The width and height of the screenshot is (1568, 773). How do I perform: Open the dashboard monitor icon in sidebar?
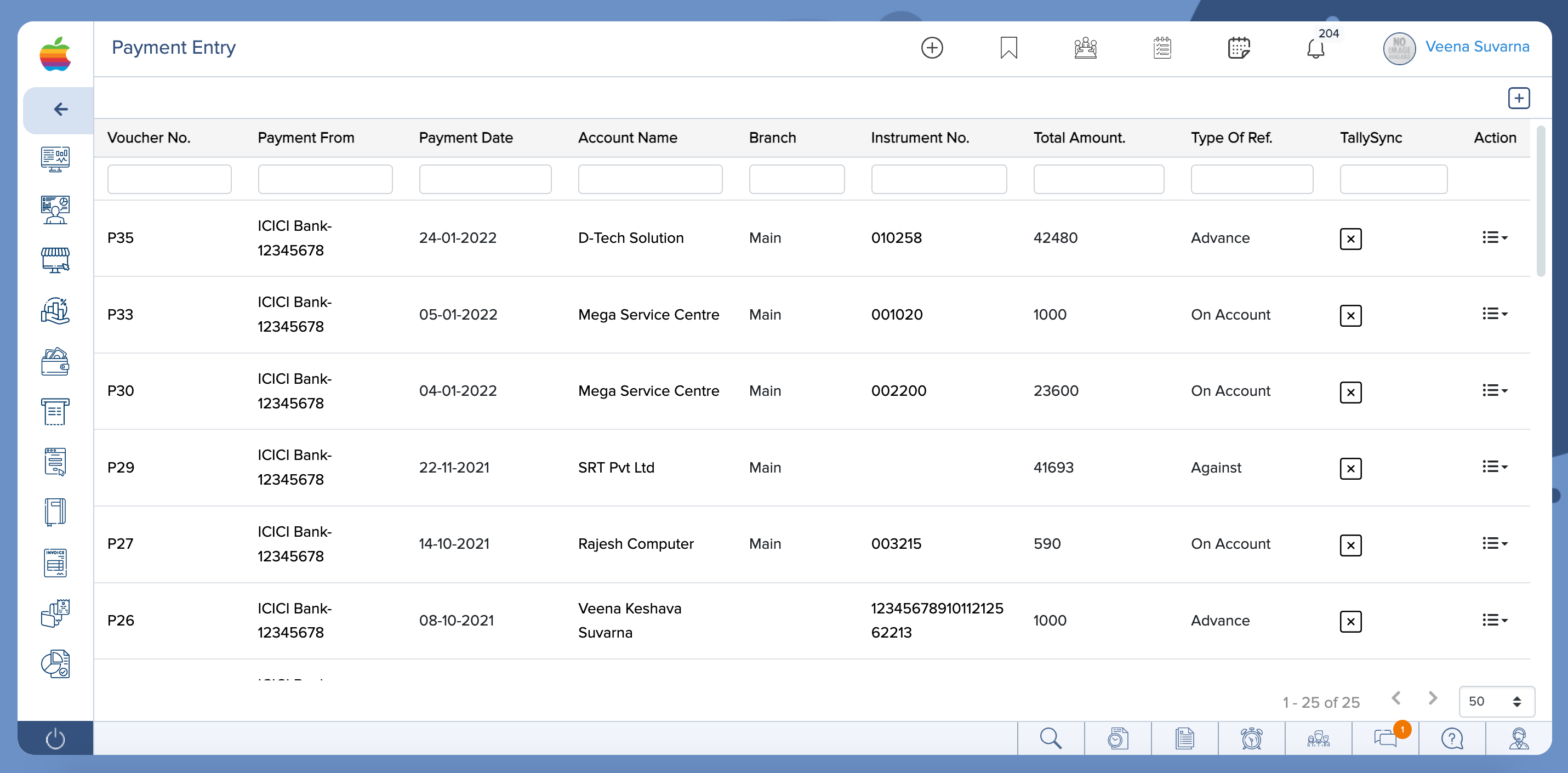[55, 160]
